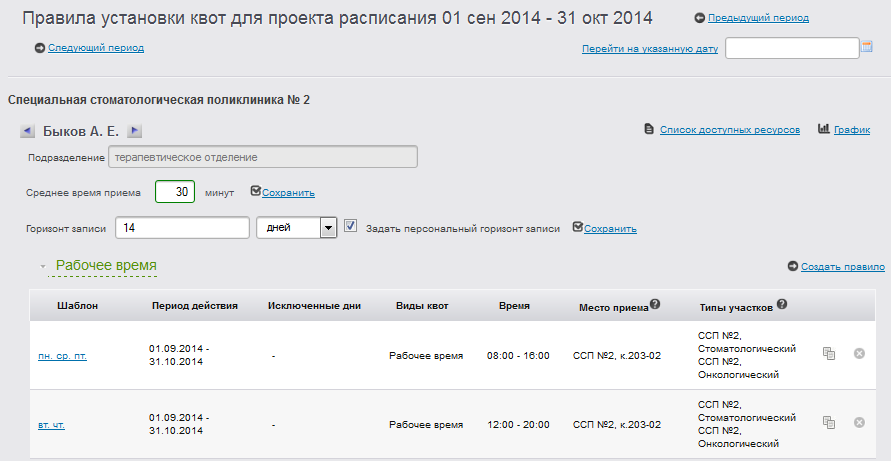Image resolution: width=891 pixels, height=461 pixels.
Task: Toggle personal booking horizon checkbox
Action: (351, 226)
